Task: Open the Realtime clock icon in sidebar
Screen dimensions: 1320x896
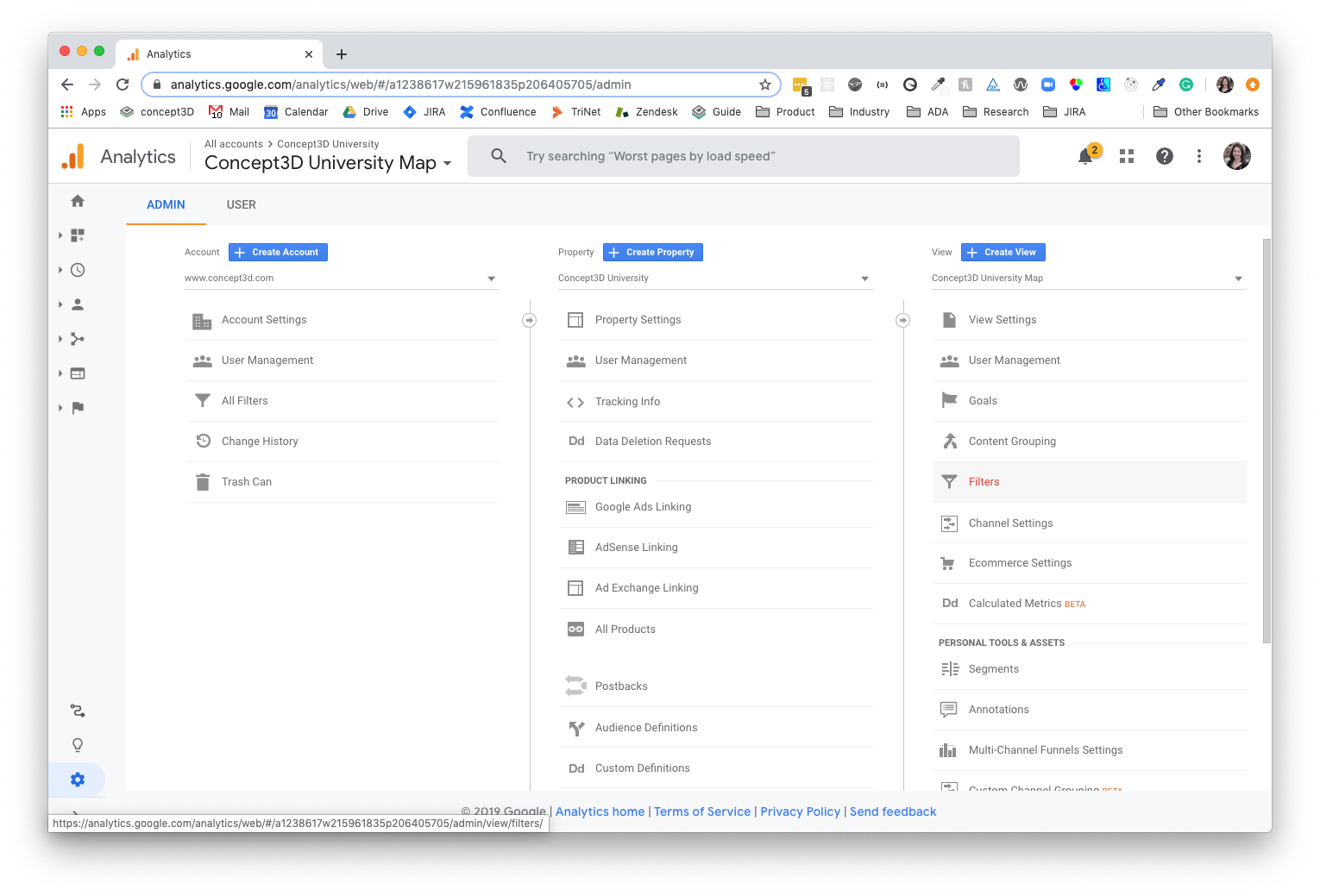Action: pyautogui.click(x=78, y=270)
